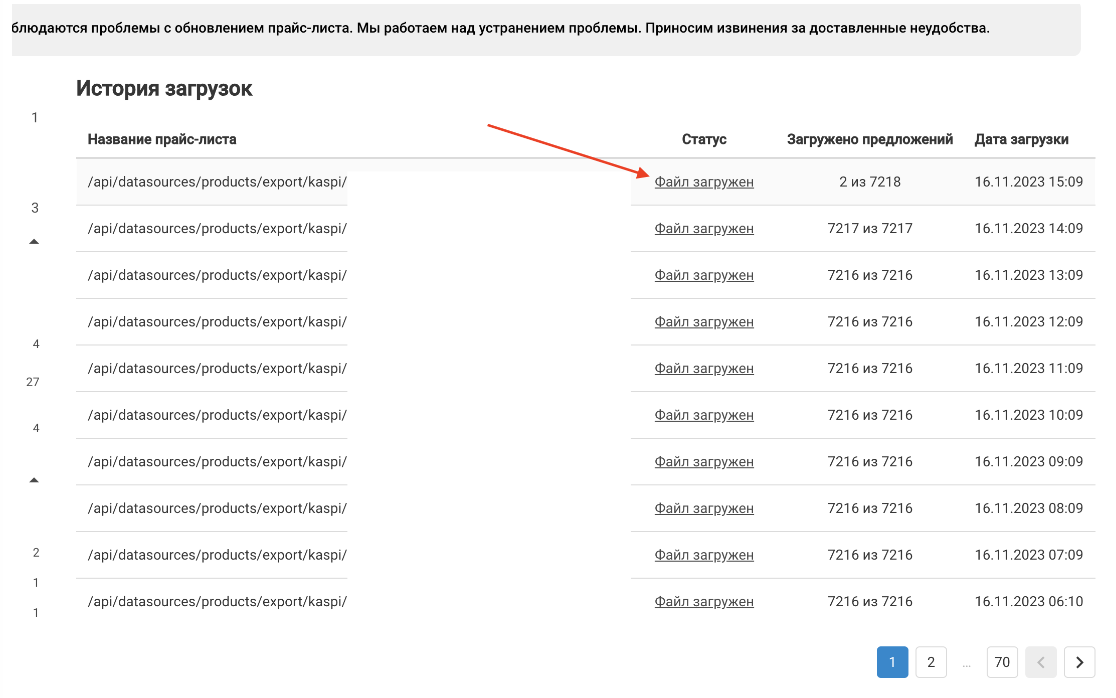Open 'Файл загружен' link for 09:09 upload
The height and width of the screenshot is (698, 1116).
704,462
